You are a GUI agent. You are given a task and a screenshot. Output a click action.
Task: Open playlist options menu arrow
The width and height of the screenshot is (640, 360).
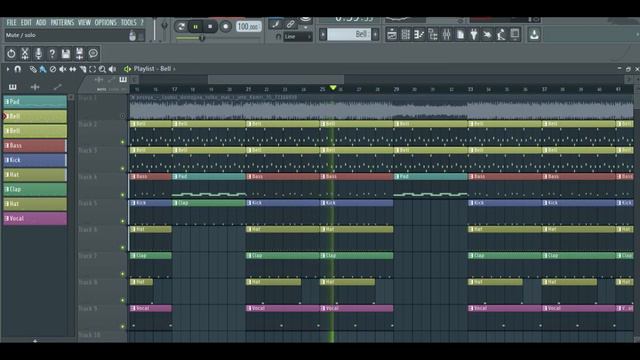click(7, 69)
